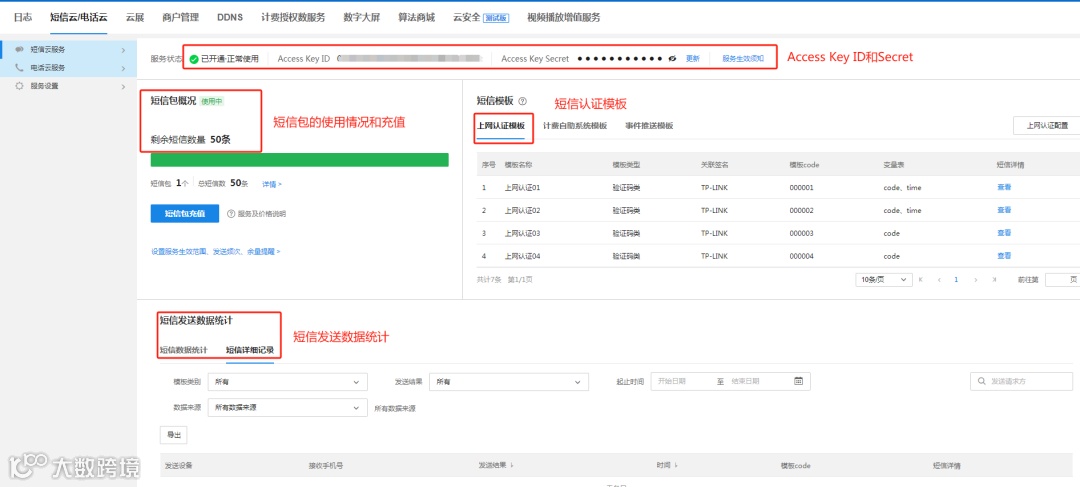
Task: Open the 云展 top menu
Action: coord(135,17)
